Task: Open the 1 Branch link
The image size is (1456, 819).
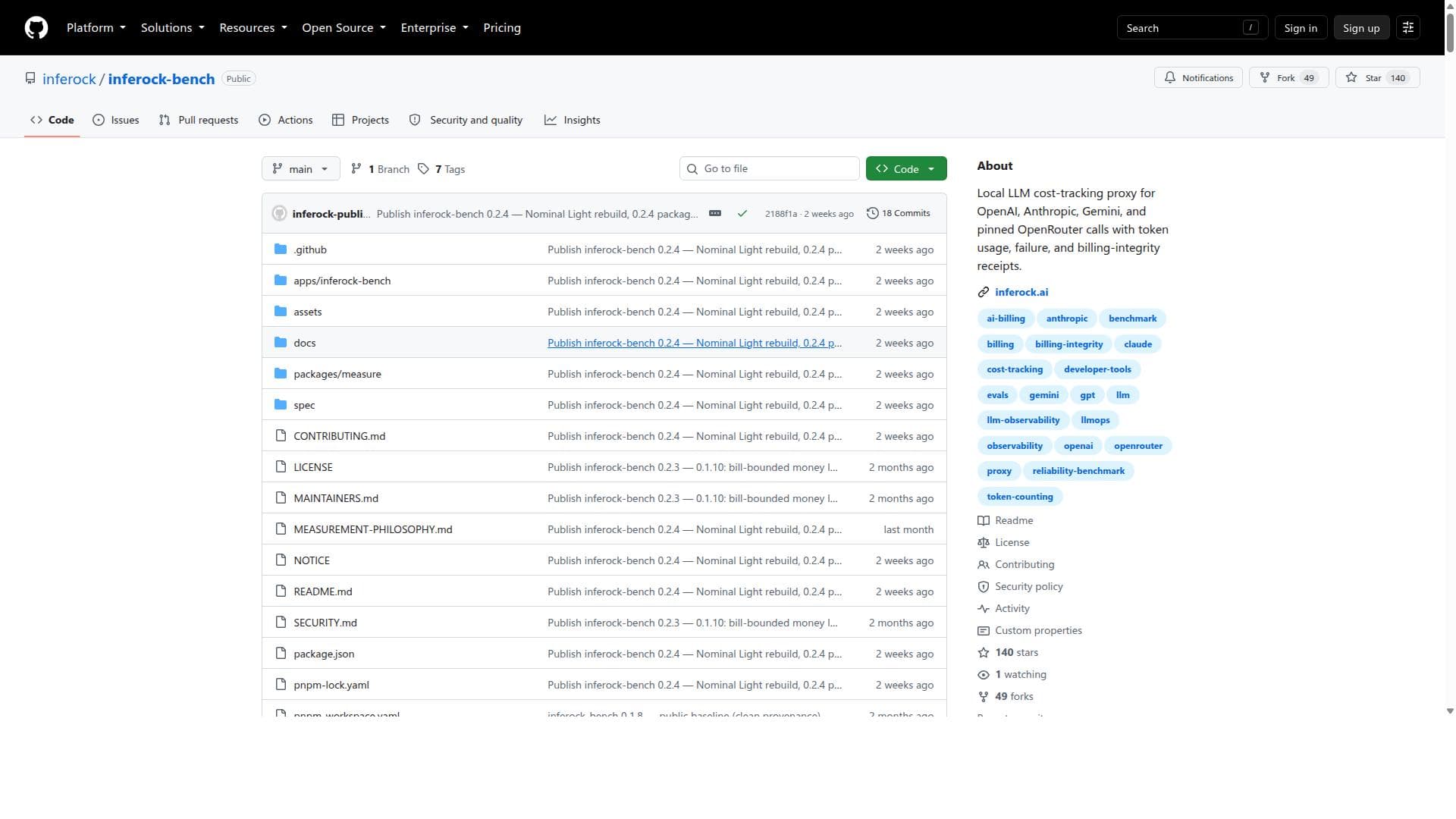Action: (380, 169)
